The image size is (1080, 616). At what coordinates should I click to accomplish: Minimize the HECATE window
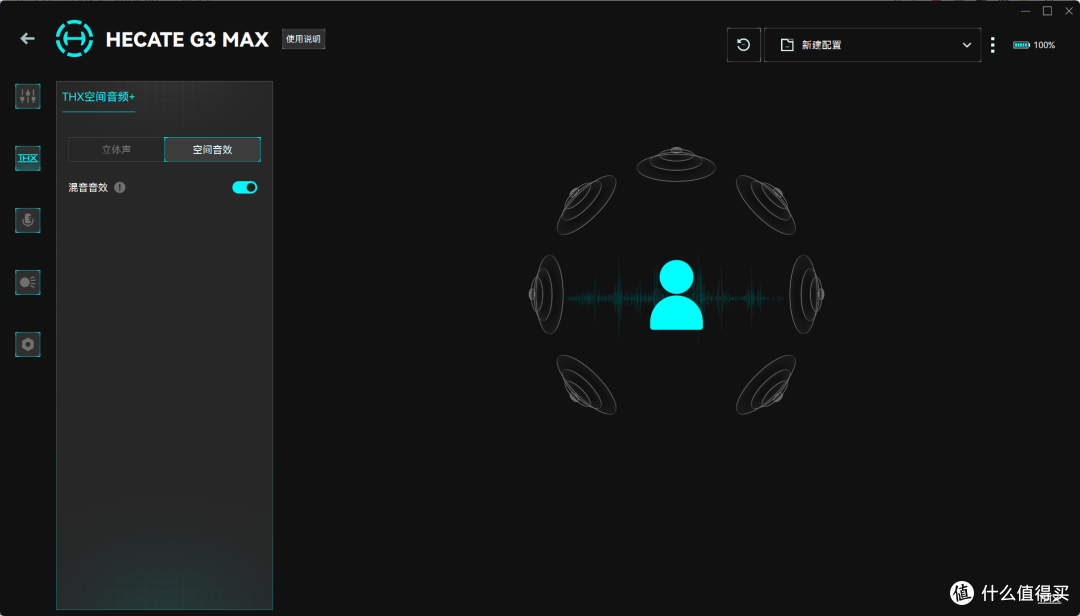click(x=1026, y=11)
